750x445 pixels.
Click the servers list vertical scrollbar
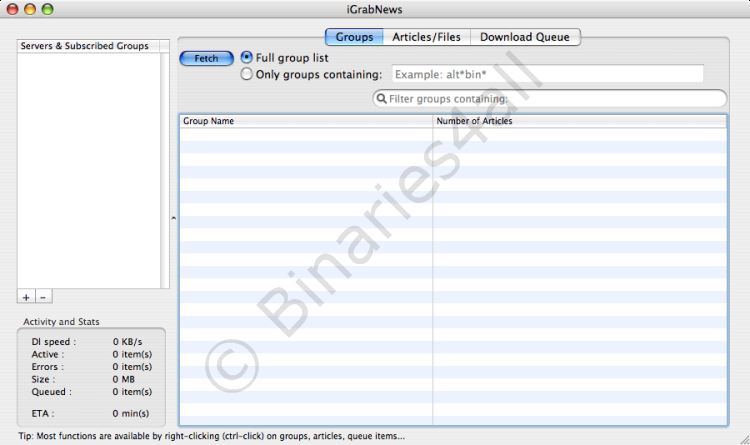coord(165,170)
